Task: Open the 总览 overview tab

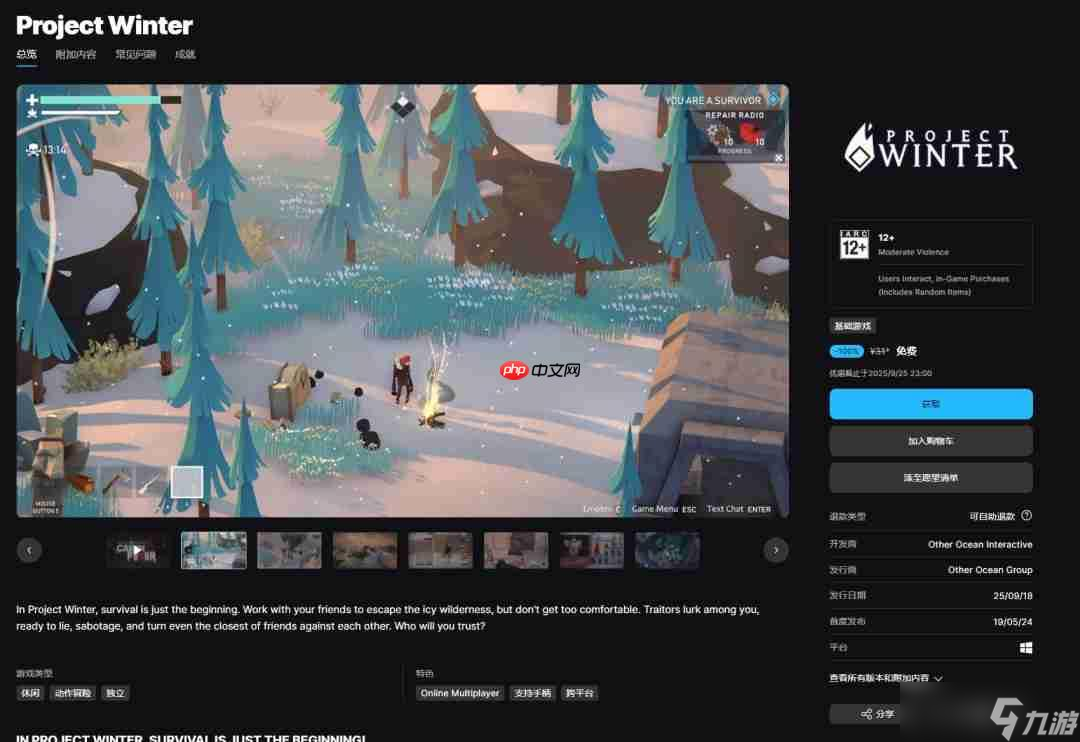Action: point(26,54)
